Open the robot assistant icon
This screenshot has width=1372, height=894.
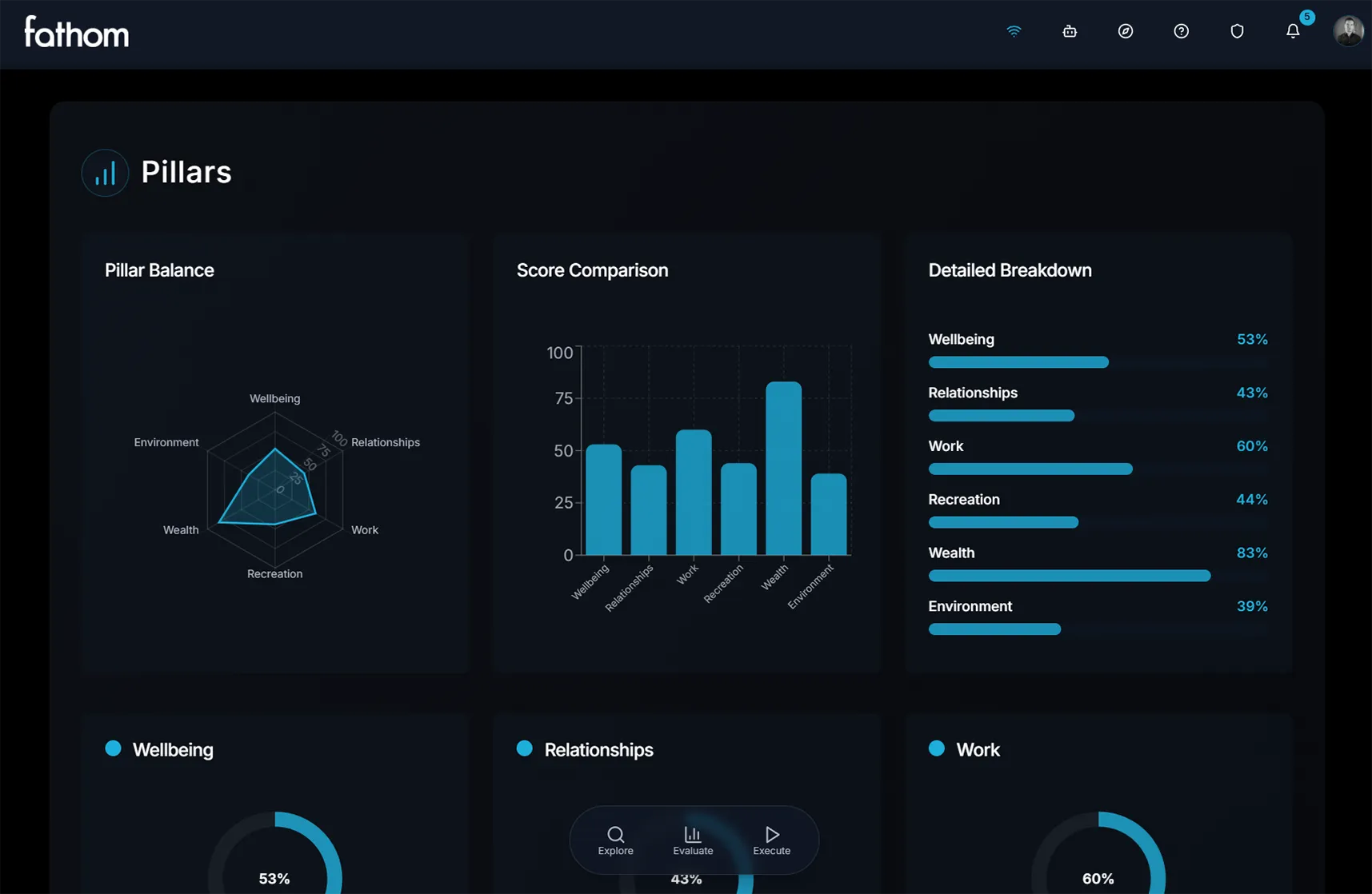(1070, 31)
